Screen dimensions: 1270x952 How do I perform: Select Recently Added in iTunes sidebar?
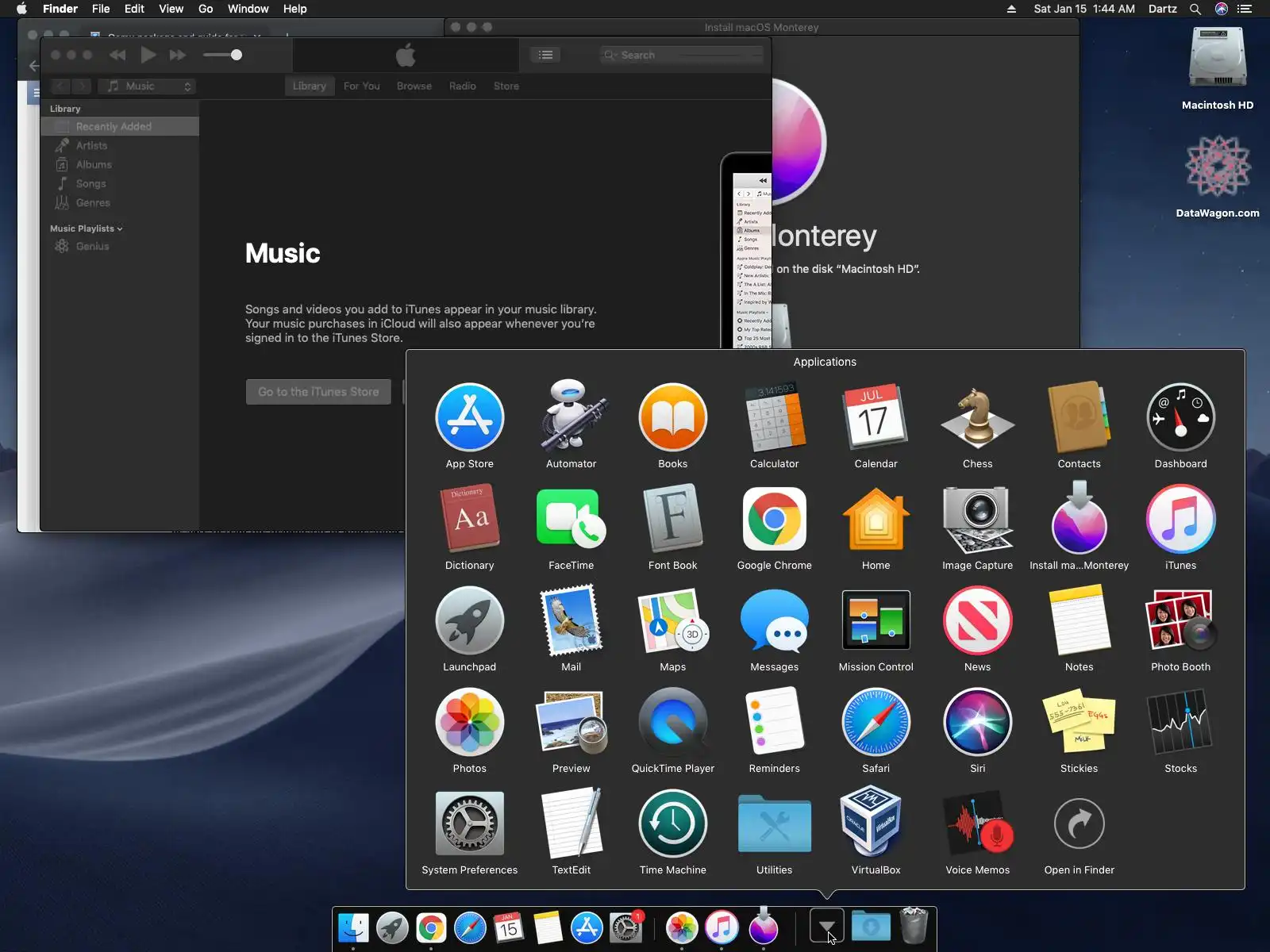pos(120,126)
